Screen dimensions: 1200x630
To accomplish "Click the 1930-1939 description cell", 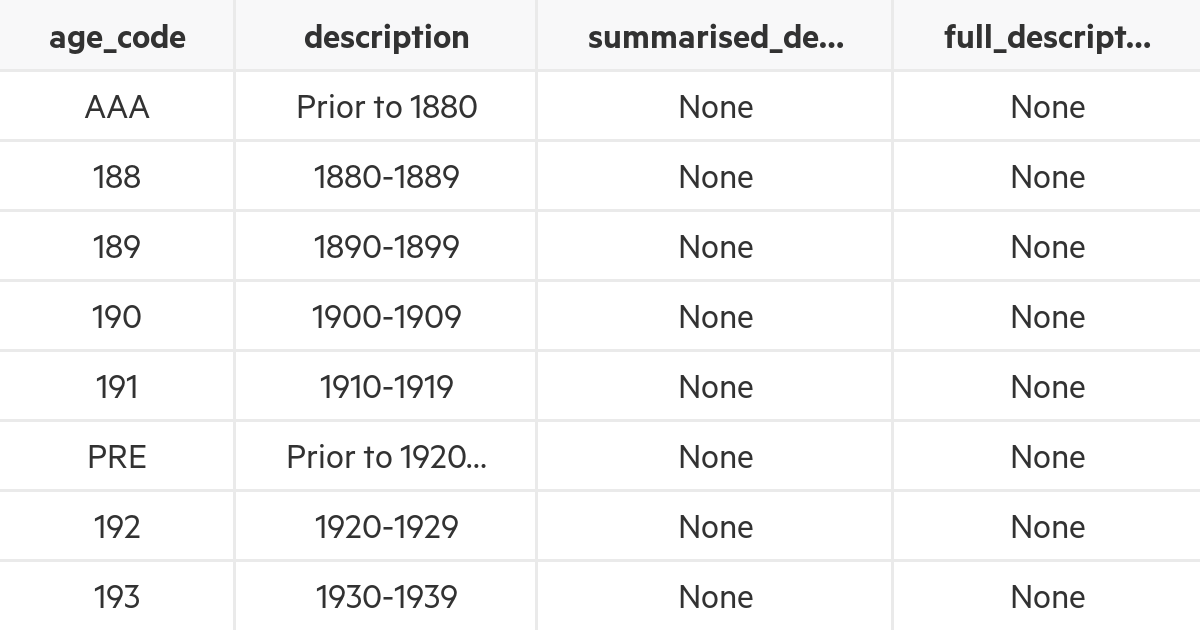I will 386,597.
